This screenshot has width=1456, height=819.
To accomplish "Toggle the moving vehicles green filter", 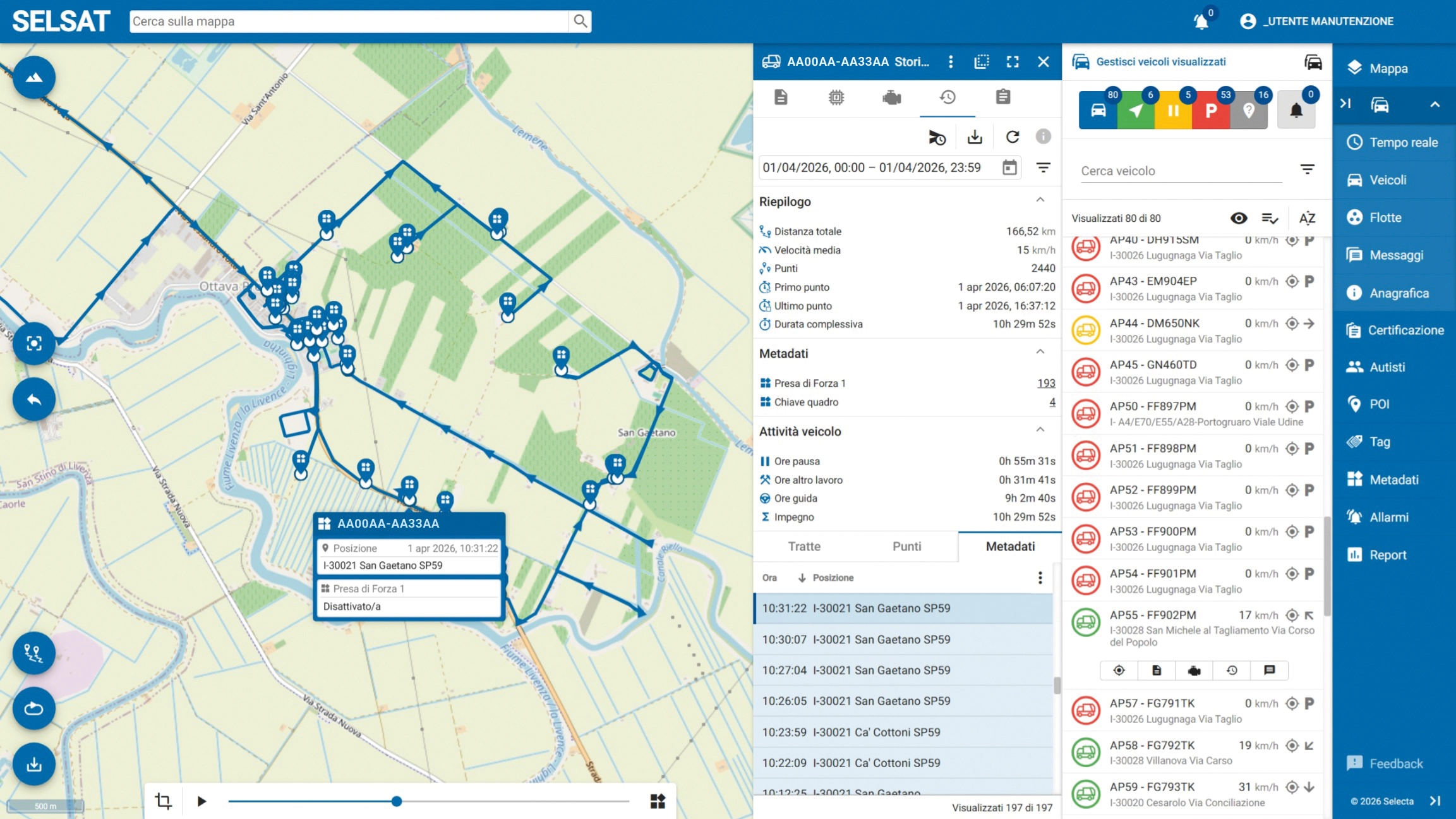I will pos(1135,110).
